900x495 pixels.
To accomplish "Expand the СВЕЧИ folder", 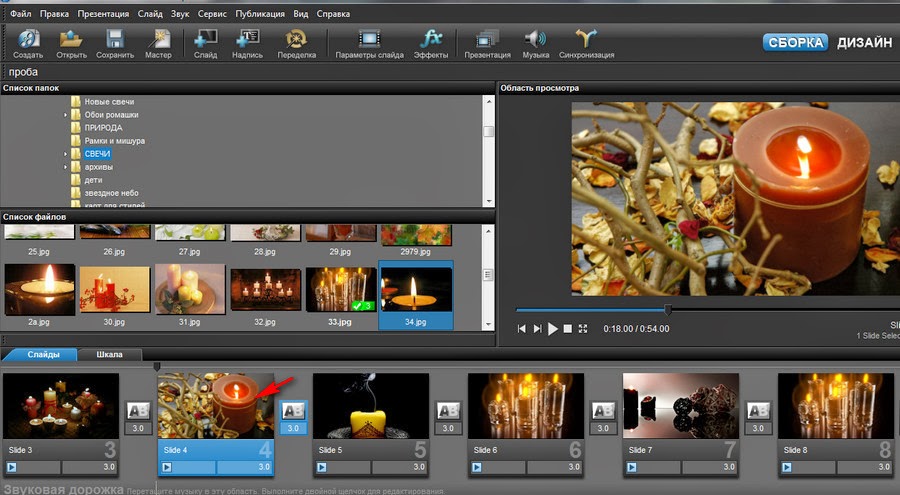I will (65, 154).
